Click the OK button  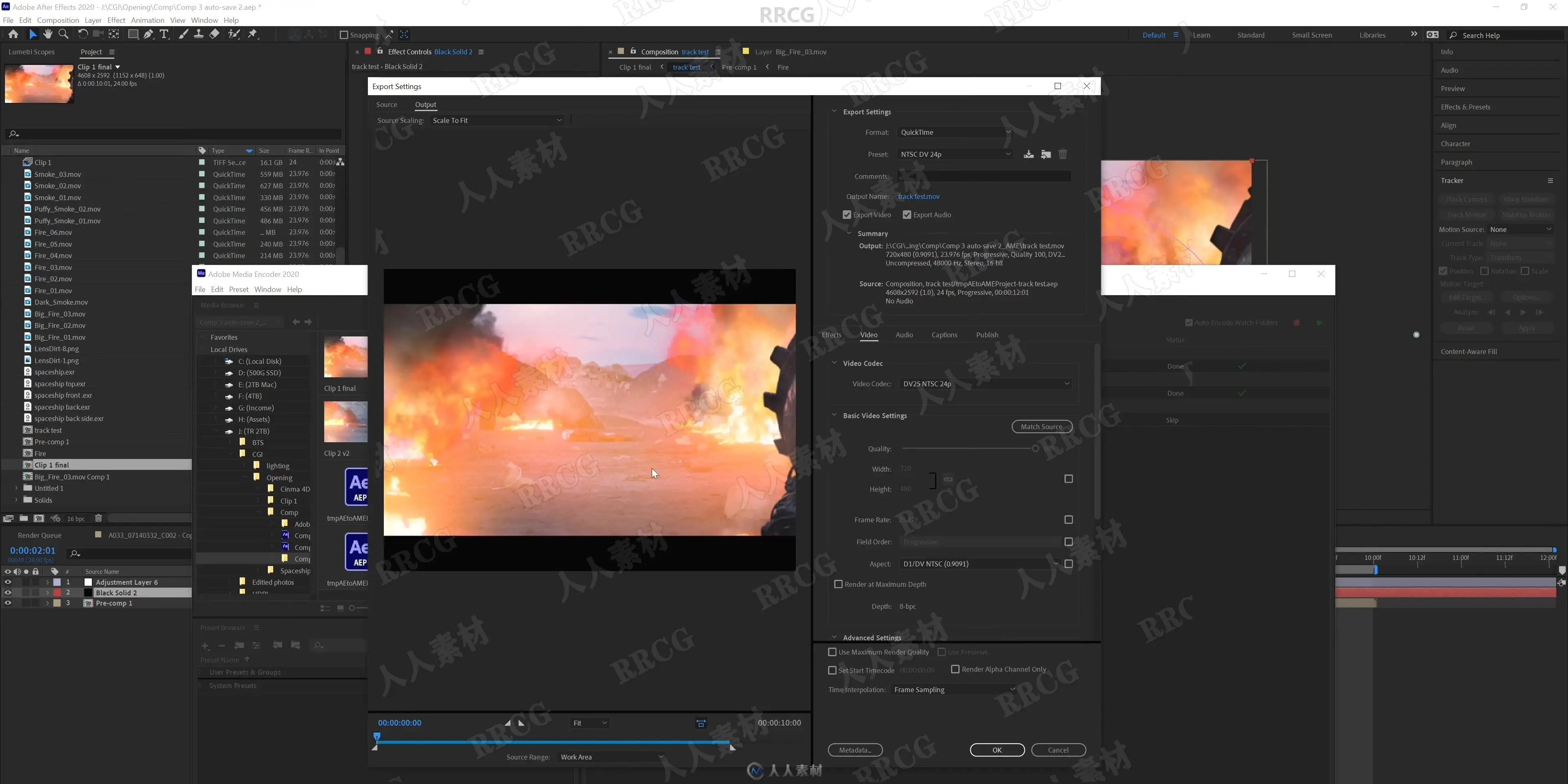(997, 751)
